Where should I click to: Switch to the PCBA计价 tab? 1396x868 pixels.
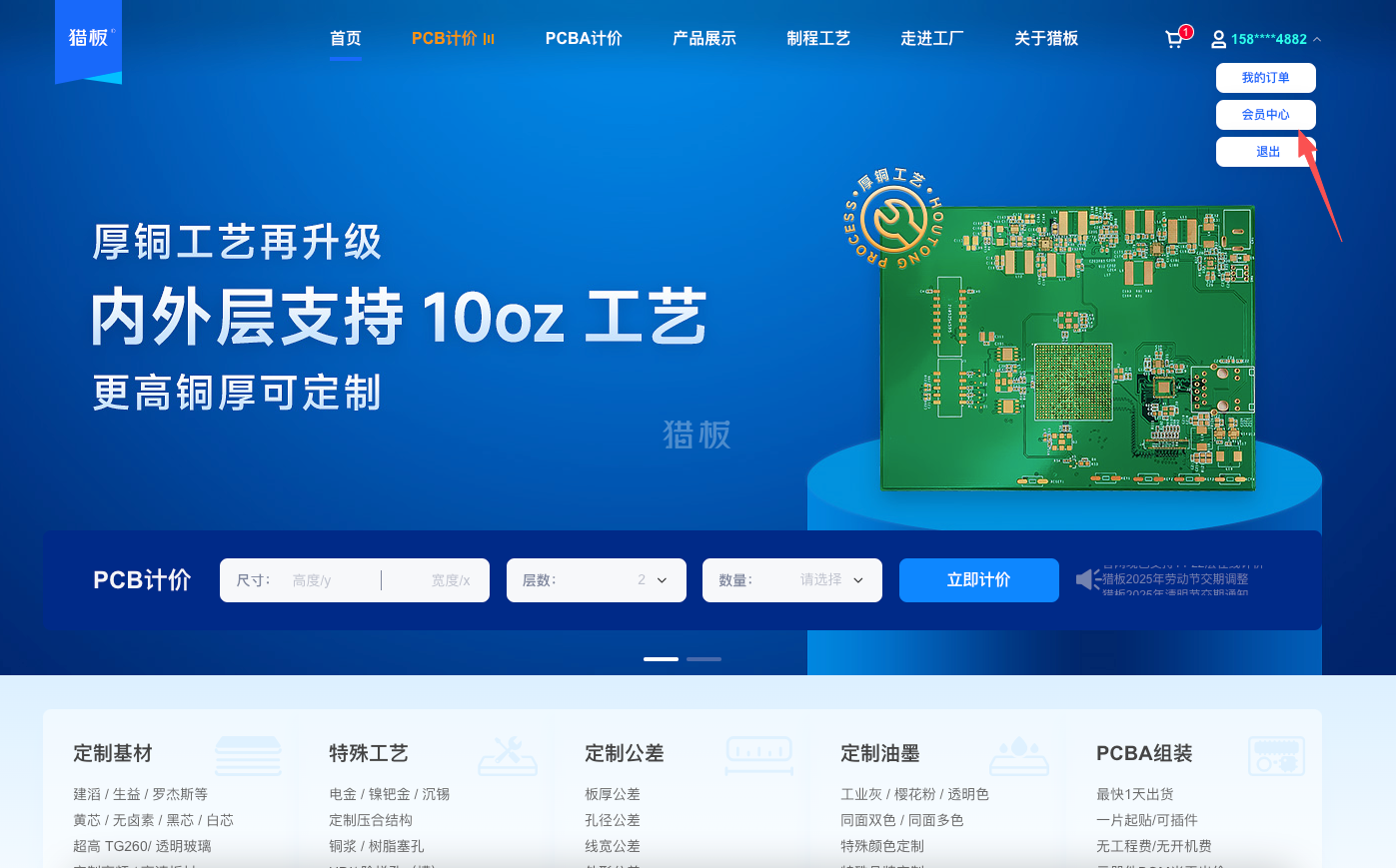[x=584, y=38]
